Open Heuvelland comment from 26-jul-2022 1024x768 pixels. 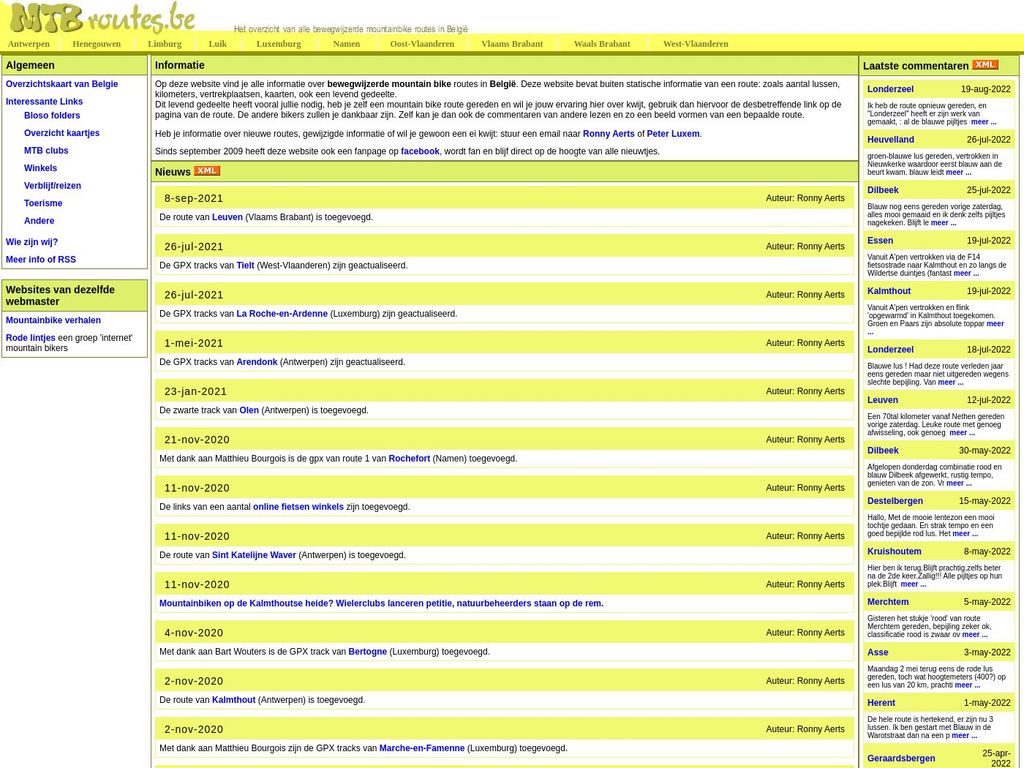pyautogui.click(x=891, y=139)
